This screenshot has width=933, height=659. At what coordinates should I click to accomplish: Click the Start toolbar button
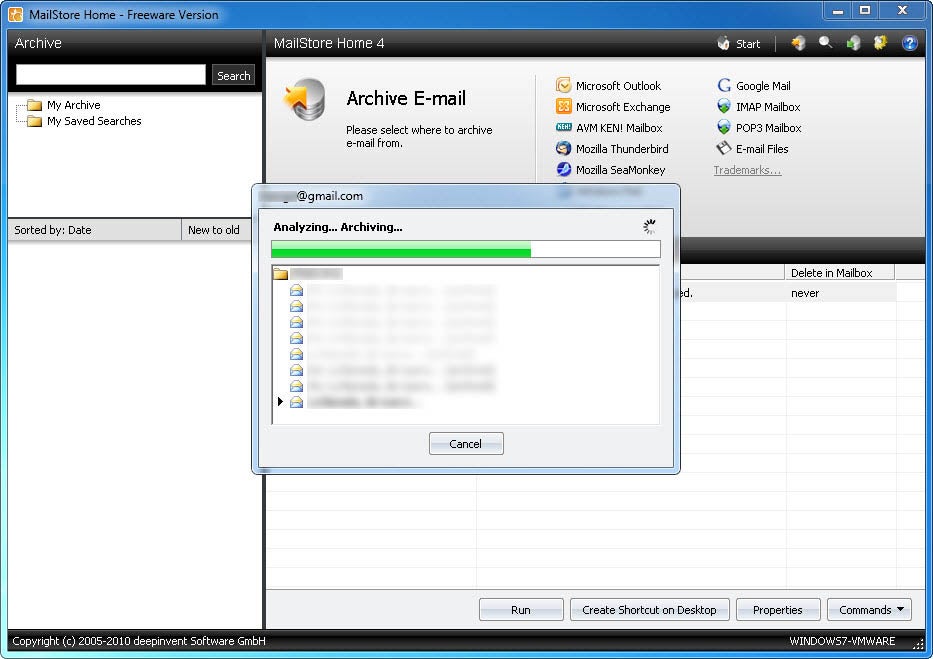[x=739, y=43]
